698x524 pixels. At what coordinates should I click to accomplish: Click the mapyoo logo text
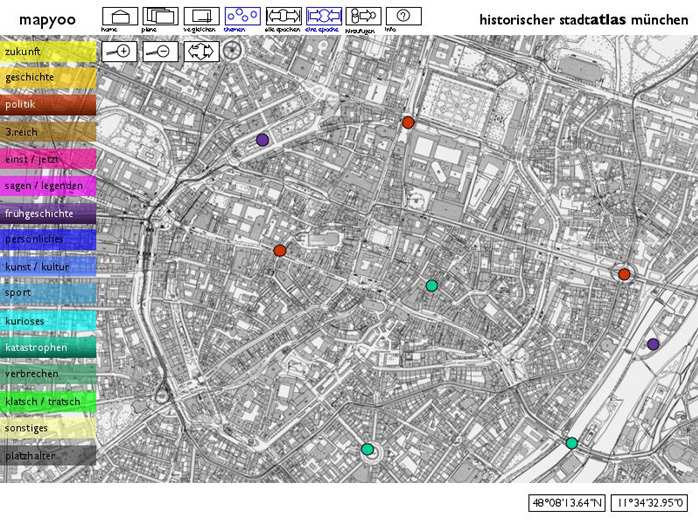tap(44, 19)
